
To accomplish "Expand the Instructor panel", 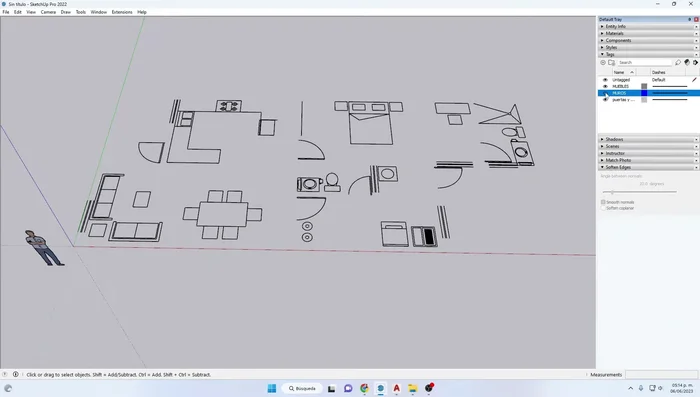I will pyautogui.click(x=648, y=153).
